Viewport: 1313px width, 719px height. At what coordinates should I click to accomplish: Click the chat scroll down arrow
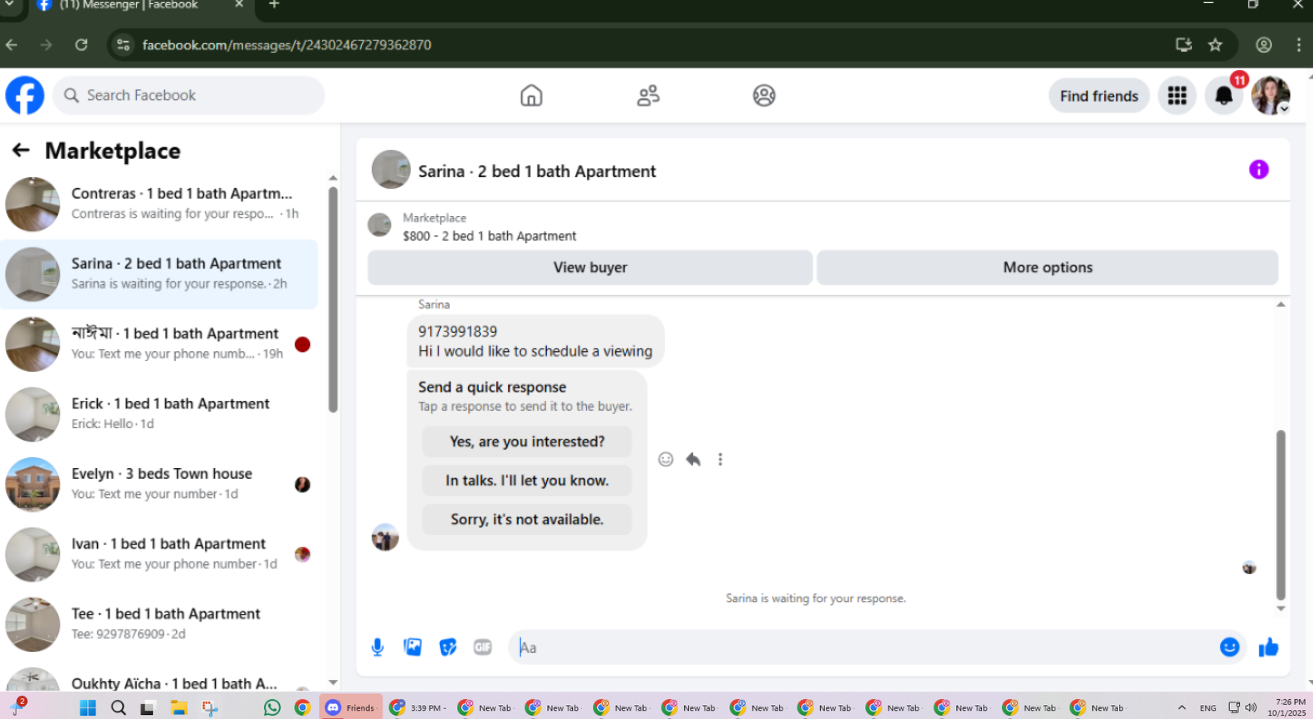coord(1281,608)
